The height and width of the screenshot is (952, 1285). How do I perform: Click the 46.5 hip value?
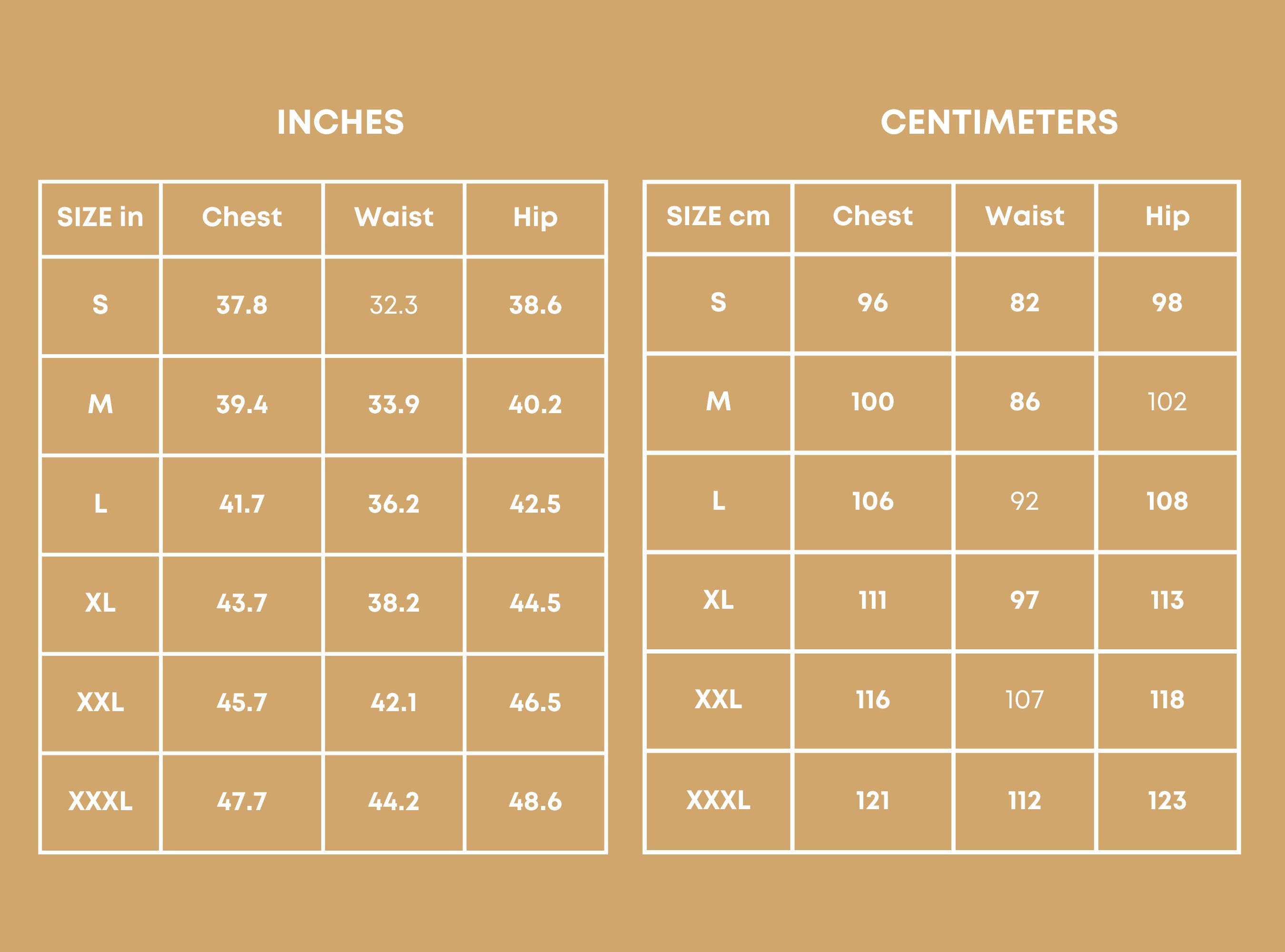click(x=535, y=703)
